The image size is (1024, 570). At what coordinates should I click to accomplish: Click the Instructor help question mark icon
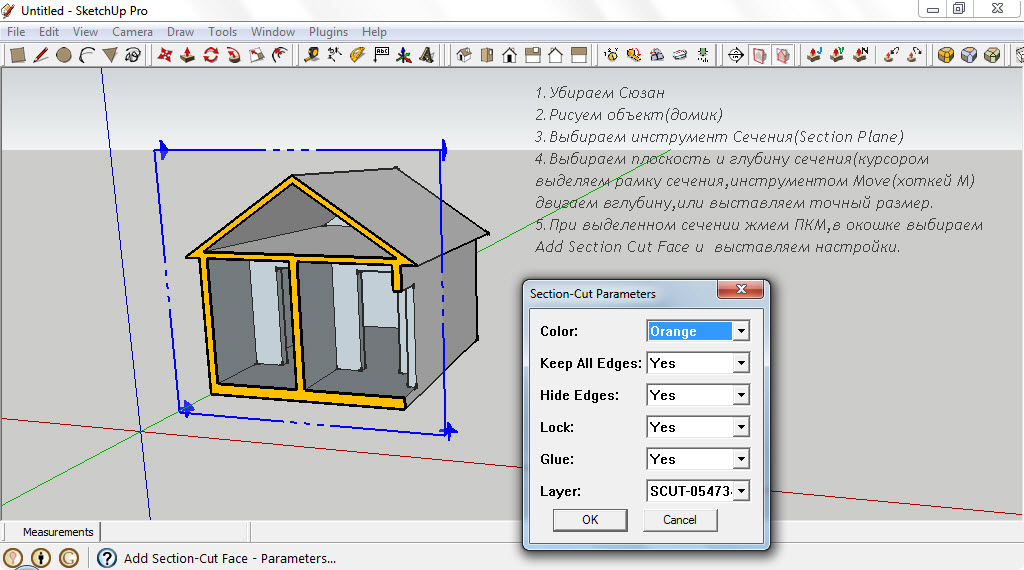[106, 558]
